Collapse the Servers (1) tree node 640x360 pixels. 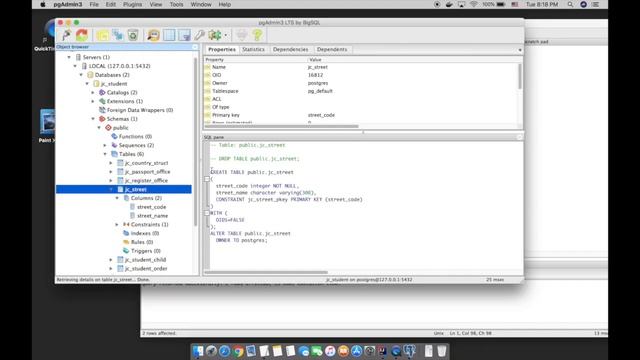(x=69, y=57)
